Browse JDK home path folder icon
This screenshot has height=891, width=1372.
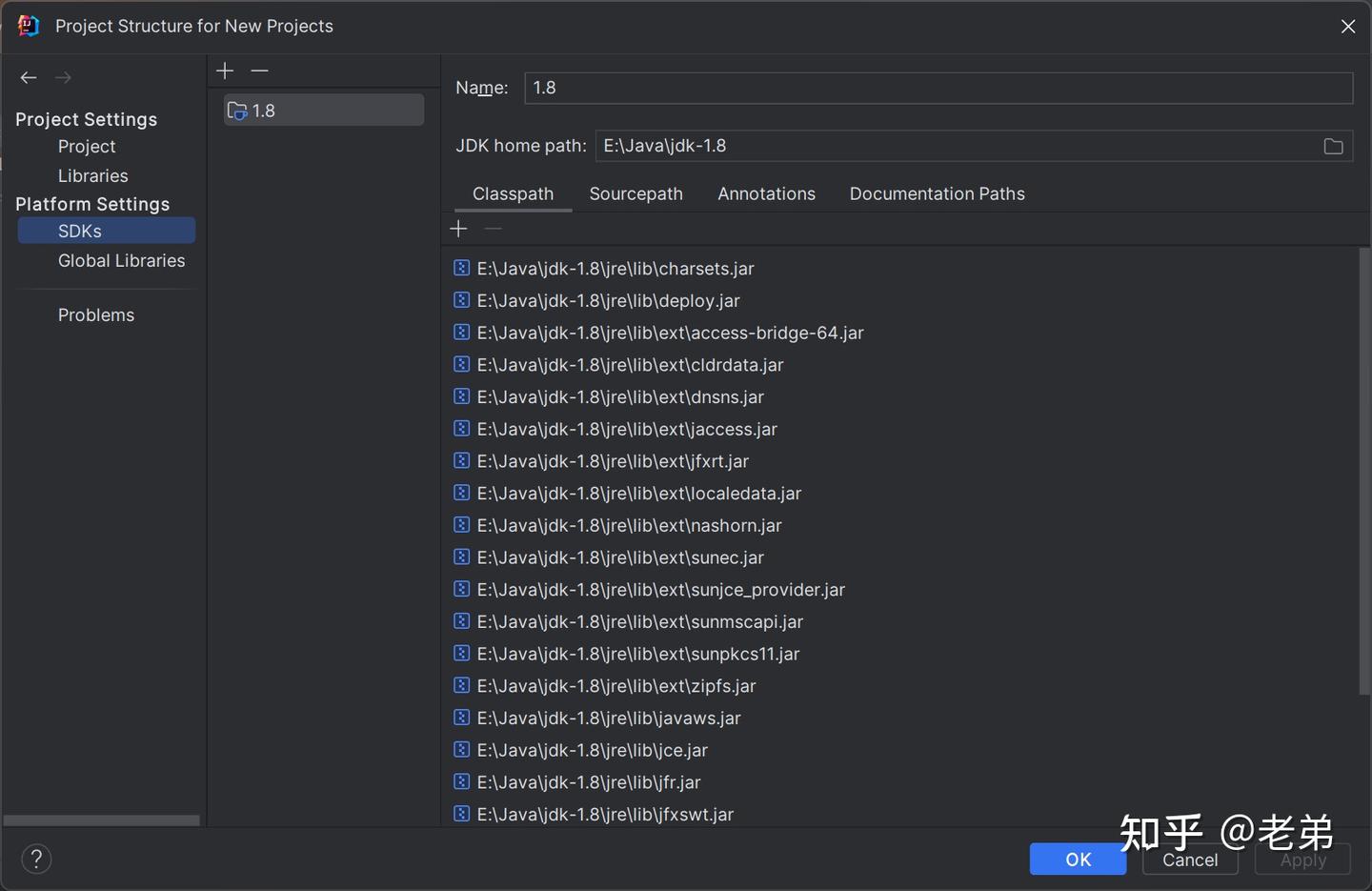coord(1333,146)
